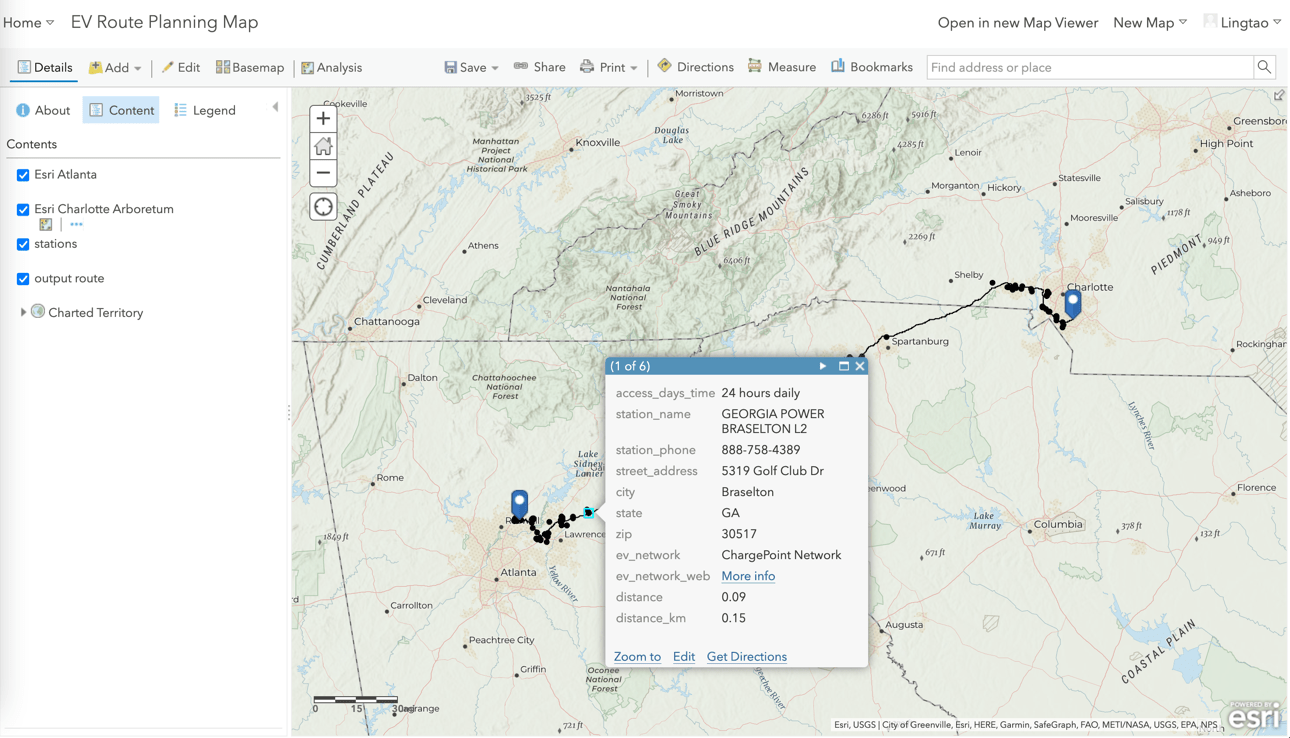Switch to the About tab
The width and height of the screenshot is (1290, 738).
click(x=43, y=110)
